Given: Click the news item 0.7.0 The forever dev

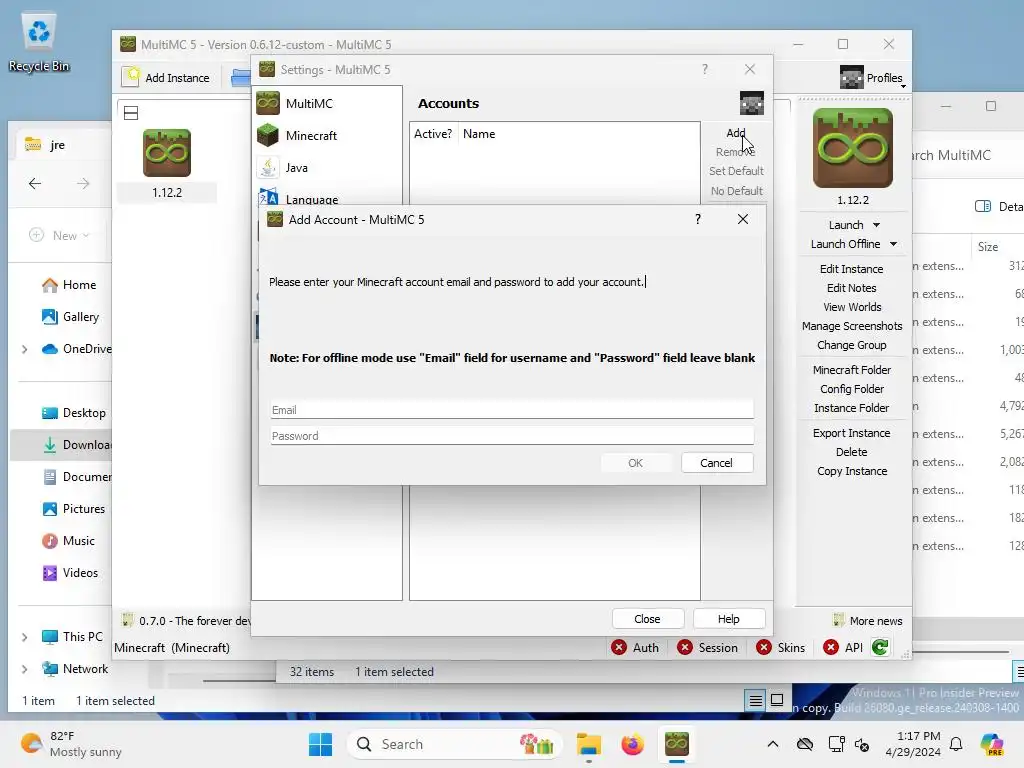Looking at the screenshot, I should (x=187, y=620).
